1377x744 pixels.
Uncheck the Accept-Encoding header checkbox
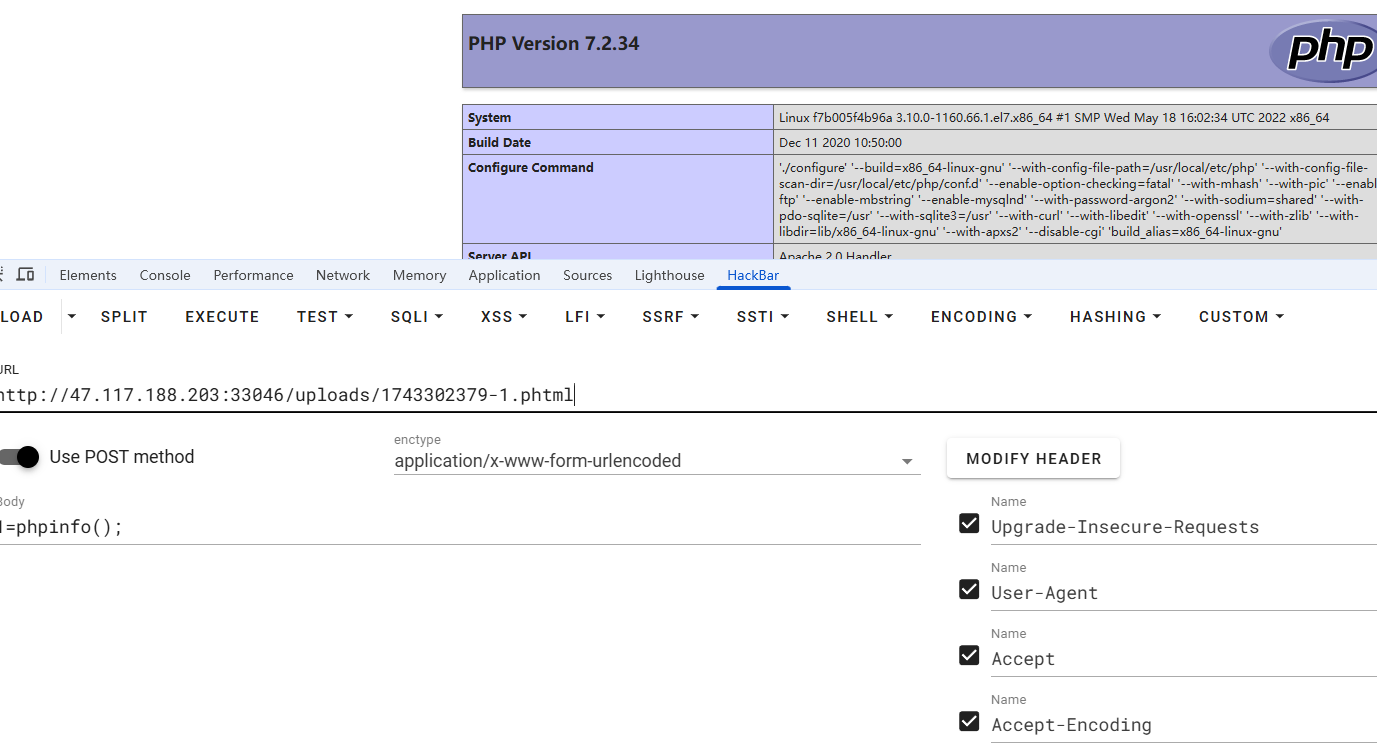[968, 721]
